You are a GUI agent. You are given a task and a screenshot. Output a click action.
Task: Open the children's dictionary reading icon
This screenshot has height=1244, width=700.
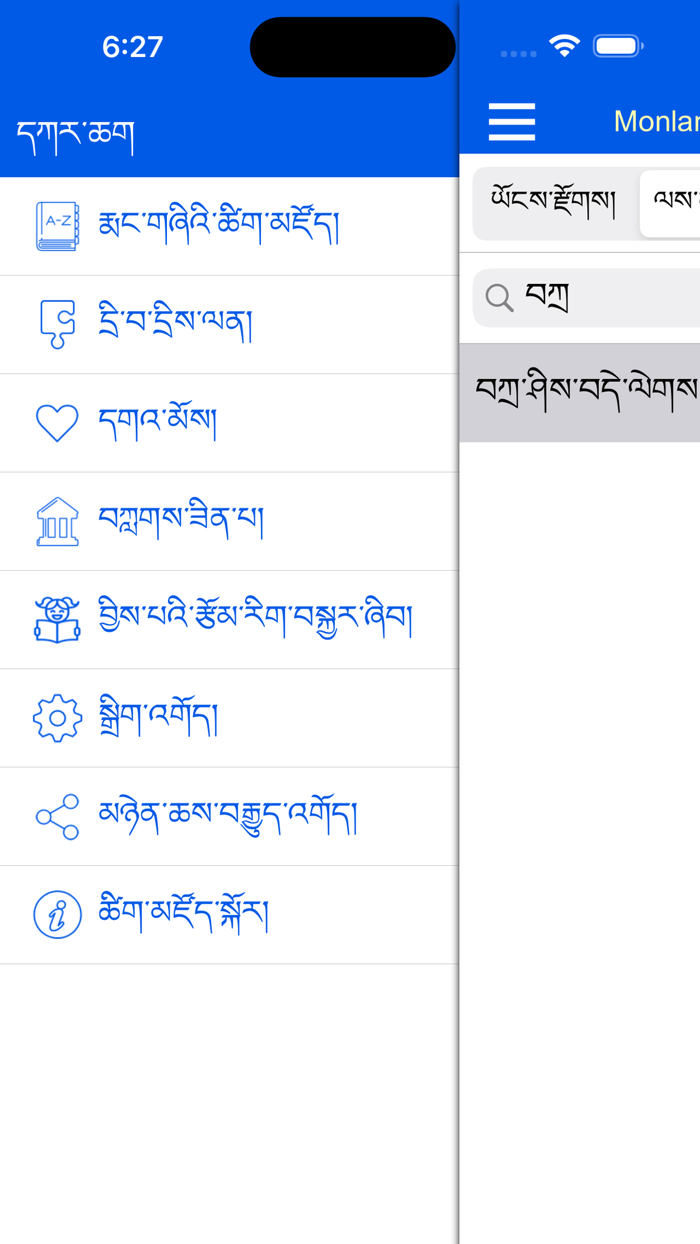coord(57,619)
